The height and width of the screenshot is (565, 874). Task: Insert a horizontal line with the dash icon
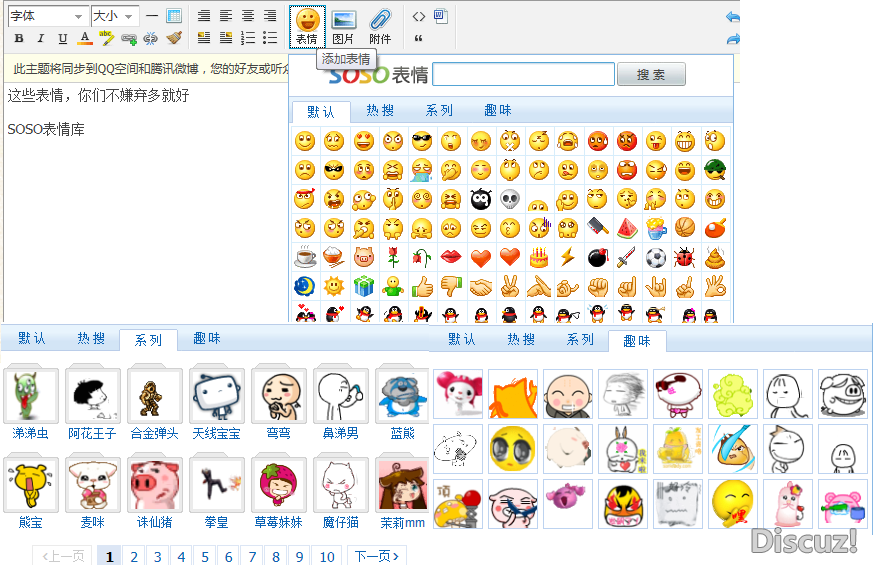pyautogui.click(x=152, y=16)
